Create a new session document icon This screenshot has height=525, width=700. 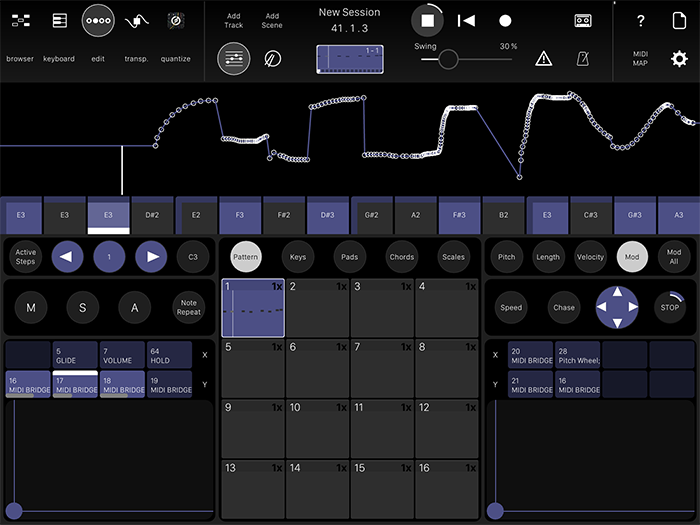(x=679, y=21)
